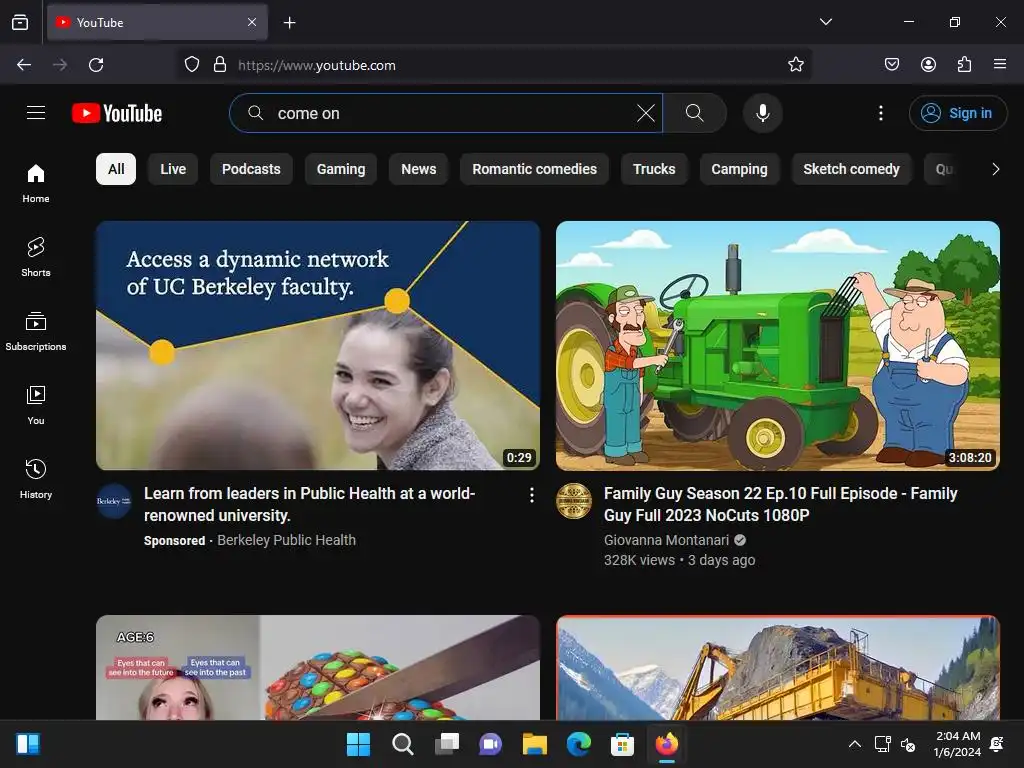Screen dimensions: 1024x768
Task: Click Giovanna Montanari channel avatar
Action: tap(573, 501)
